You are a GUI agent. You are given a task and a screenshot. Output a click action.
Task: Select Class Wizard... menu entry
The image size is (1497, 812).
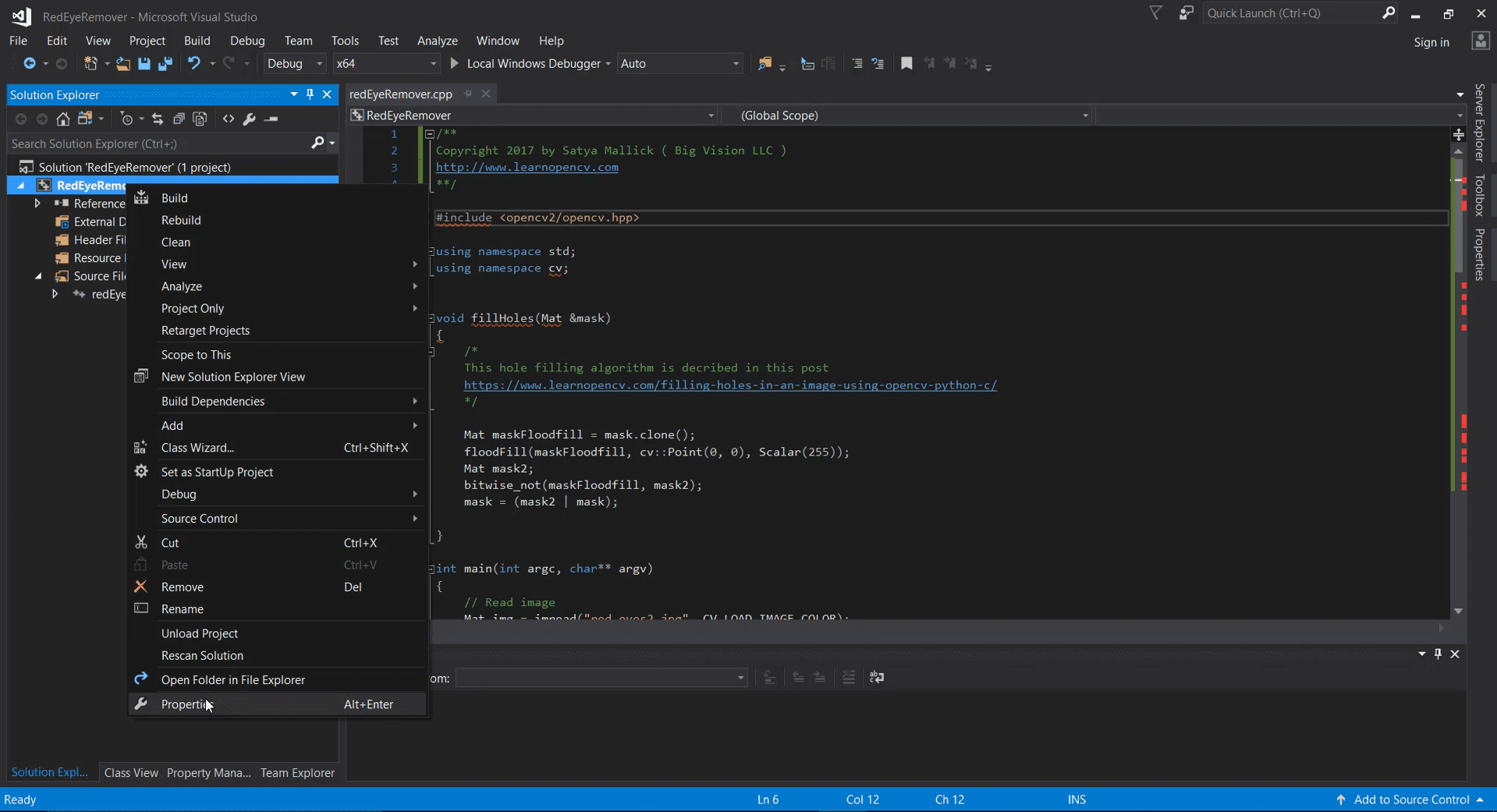pos(278,448)
